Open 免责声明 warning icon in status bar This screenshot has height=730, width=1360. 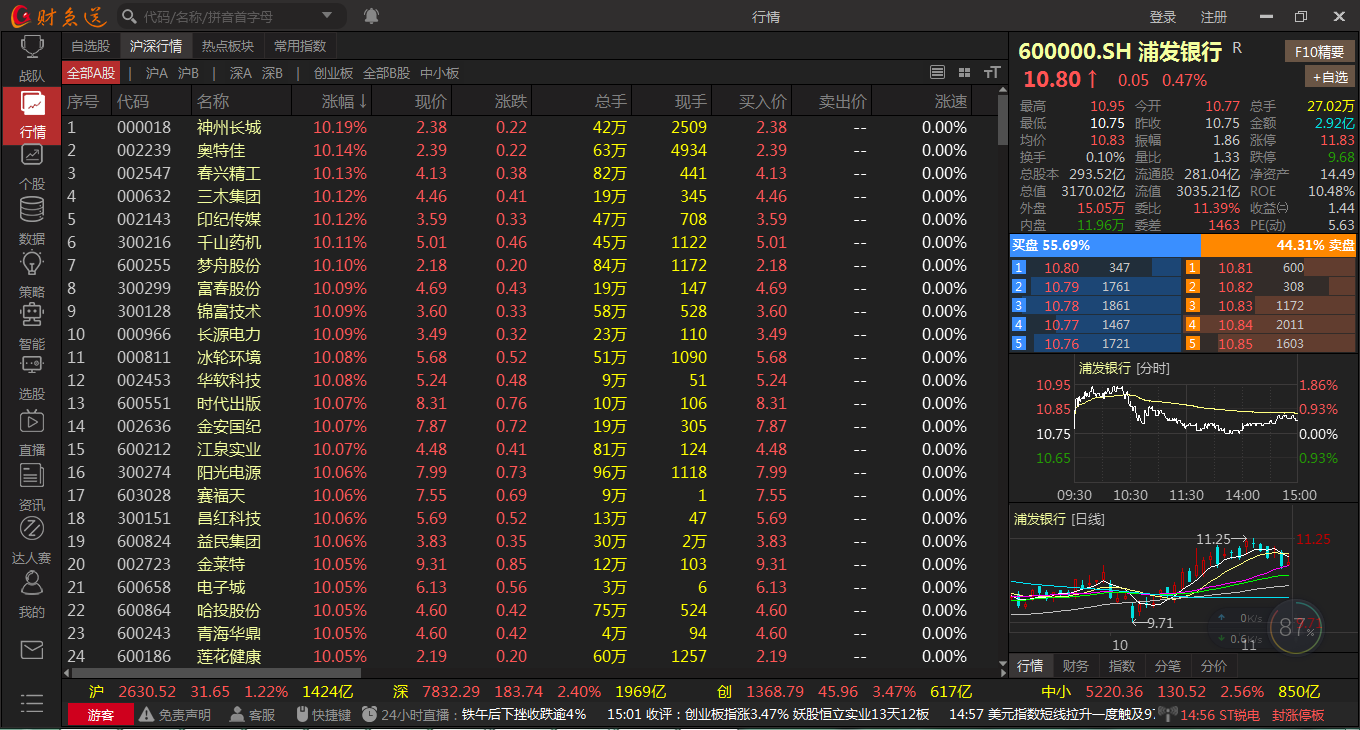point(175,715)
